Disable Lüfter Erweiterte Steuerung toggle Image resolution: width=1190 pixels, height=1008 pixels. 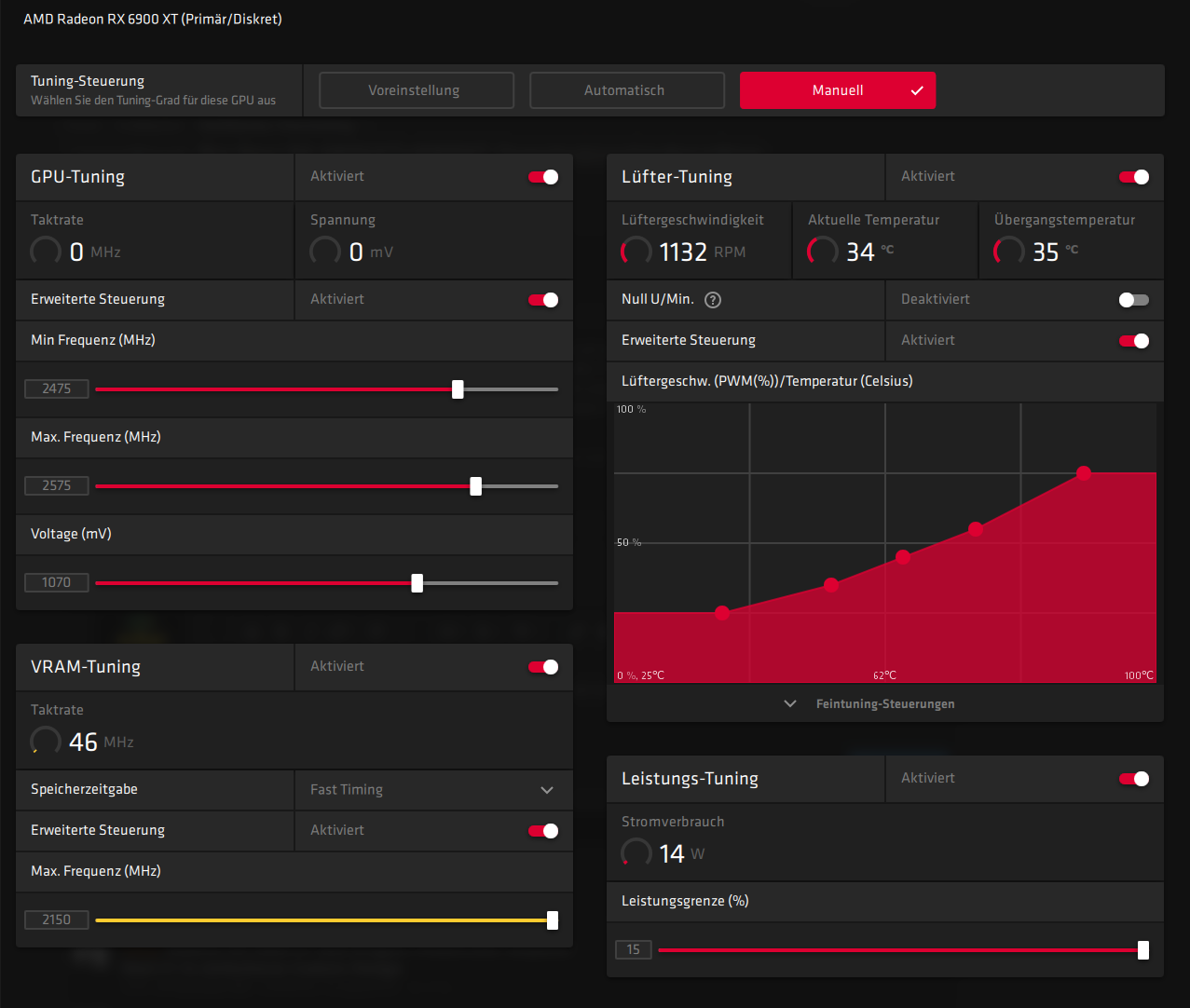[x=1134, y=341]
